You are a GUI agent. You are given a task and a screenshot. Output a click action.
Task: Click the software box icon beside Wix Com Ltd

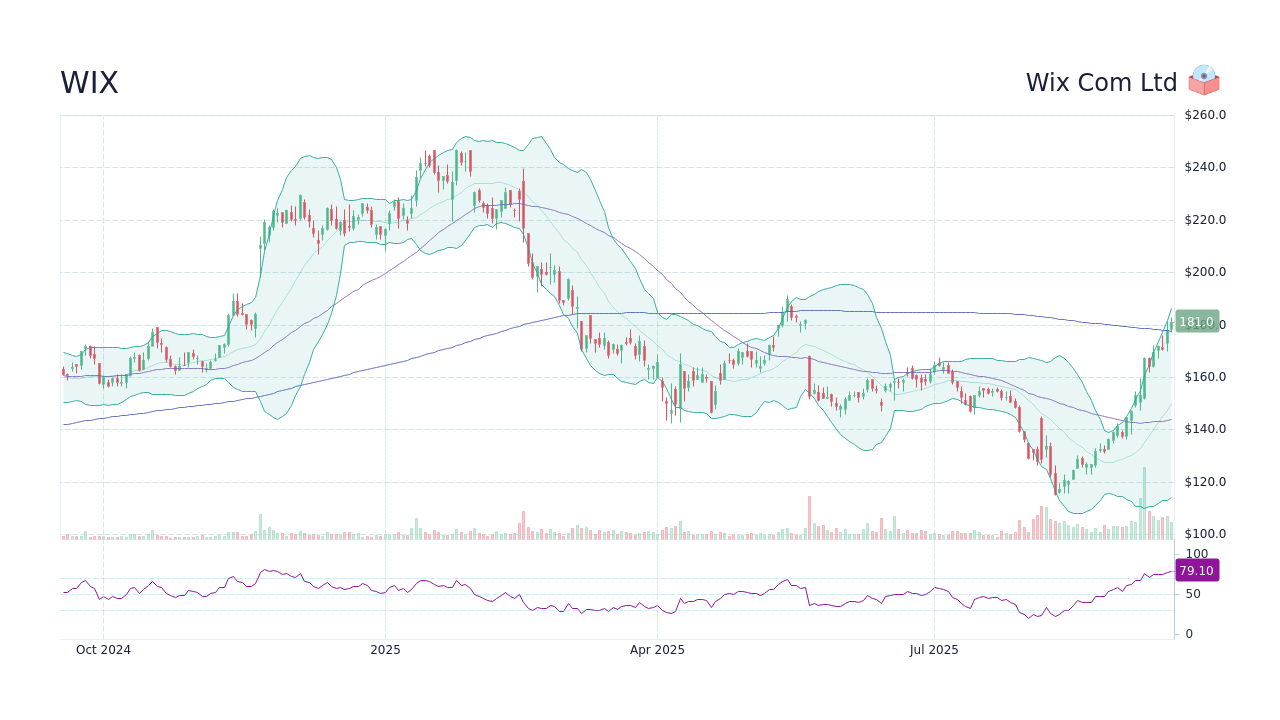click(x=1204, y=81)
